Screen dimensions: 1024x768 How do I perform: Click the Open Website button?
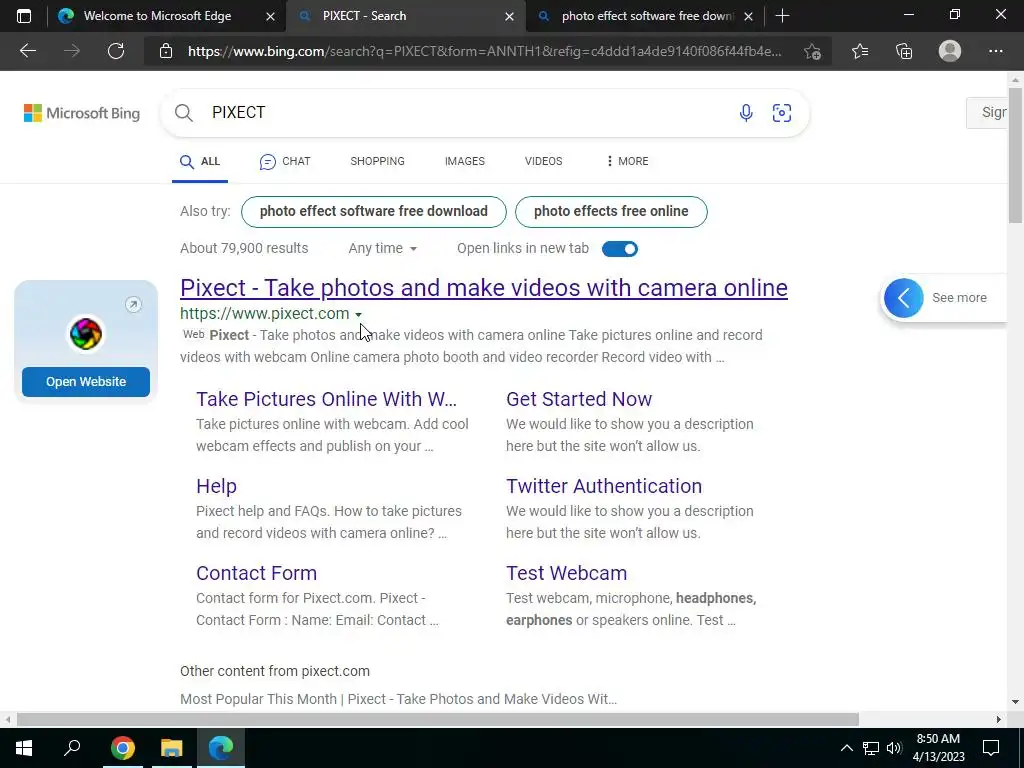[86, 382]
